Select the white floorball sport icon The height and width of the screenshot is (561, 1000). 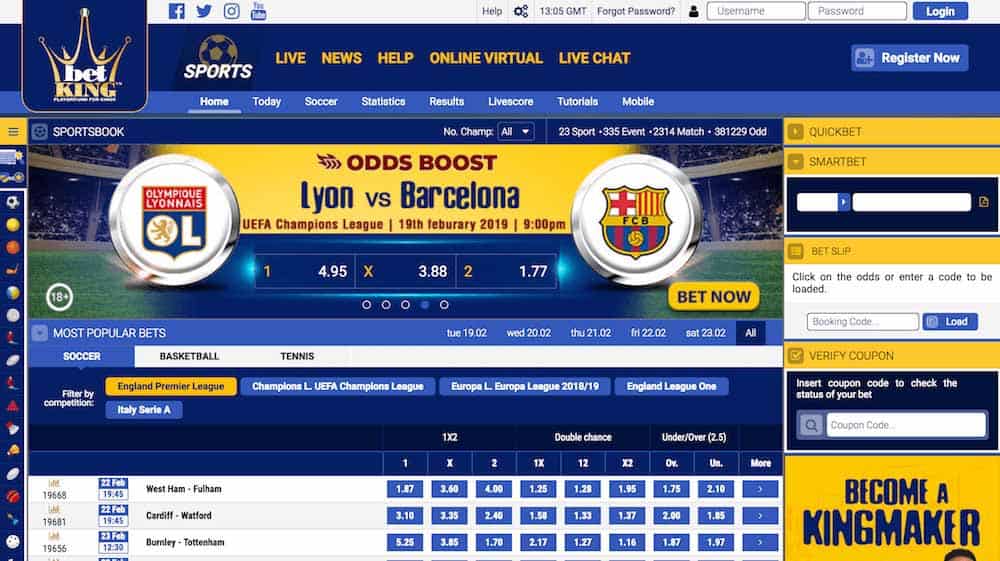13,541
